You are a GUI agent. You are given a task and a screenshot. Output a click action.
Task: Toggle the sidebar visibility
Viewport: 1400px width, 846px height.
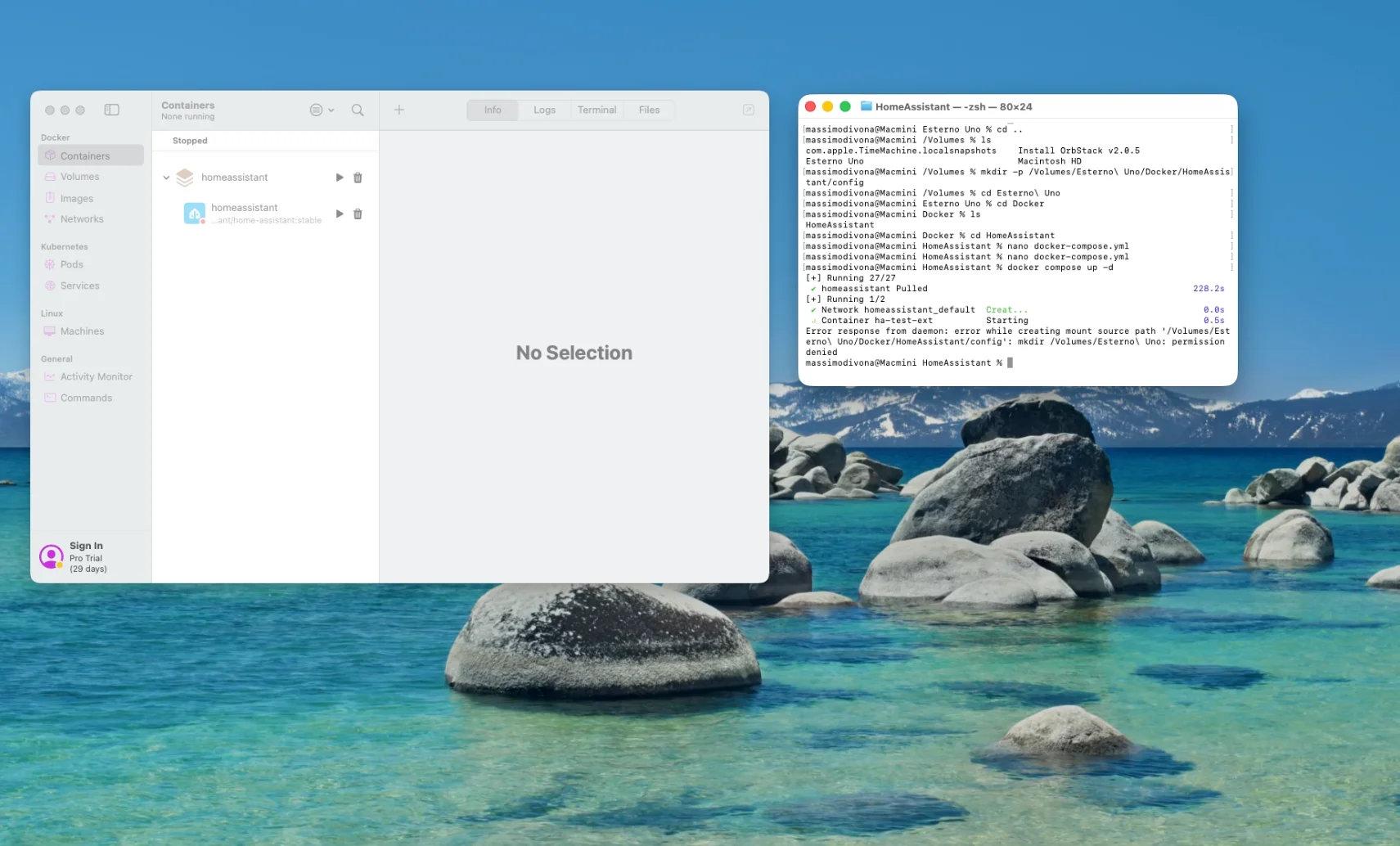[111, 109]
